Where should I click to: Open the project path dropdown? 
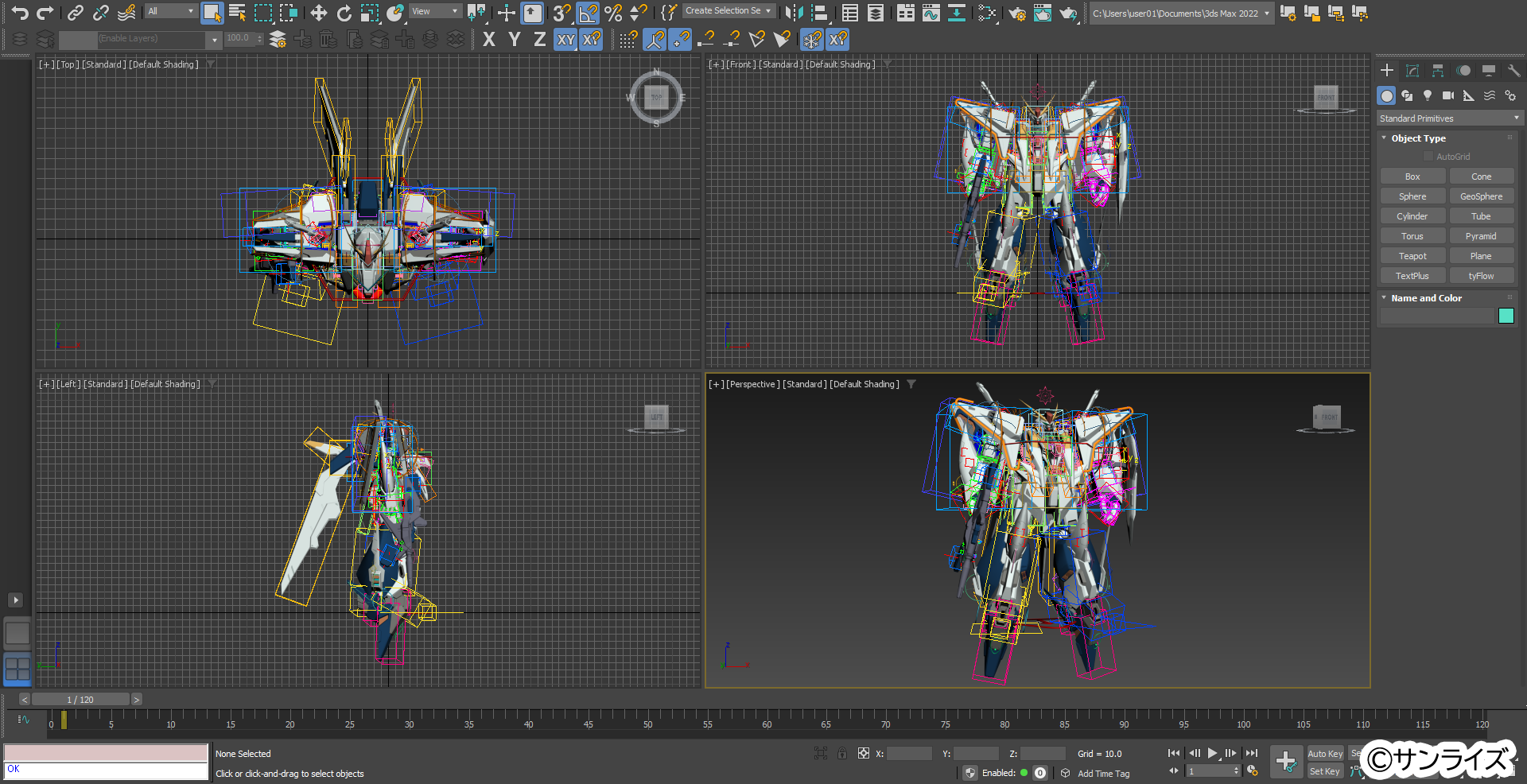tap(1181, 14)
